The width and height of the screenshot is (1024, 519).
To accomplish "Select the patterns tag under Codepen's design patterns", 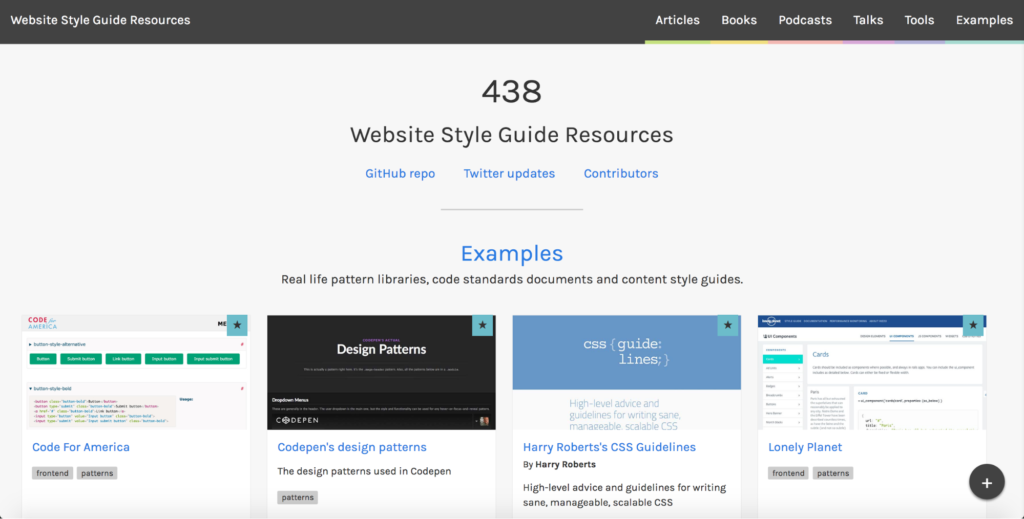I will 297,497.
